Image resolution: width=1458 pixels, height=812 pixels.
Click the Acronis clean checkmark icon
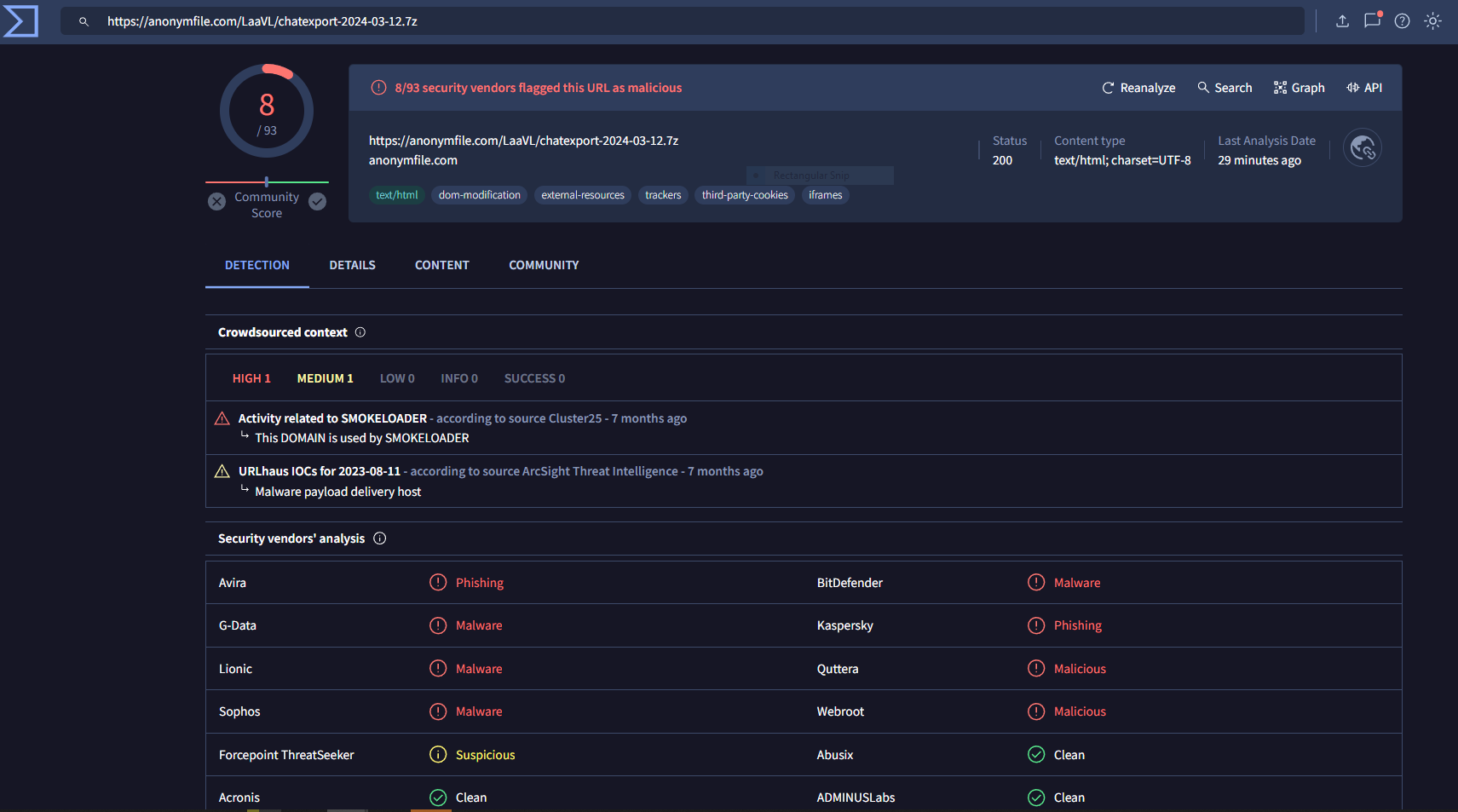coord(438,798)
